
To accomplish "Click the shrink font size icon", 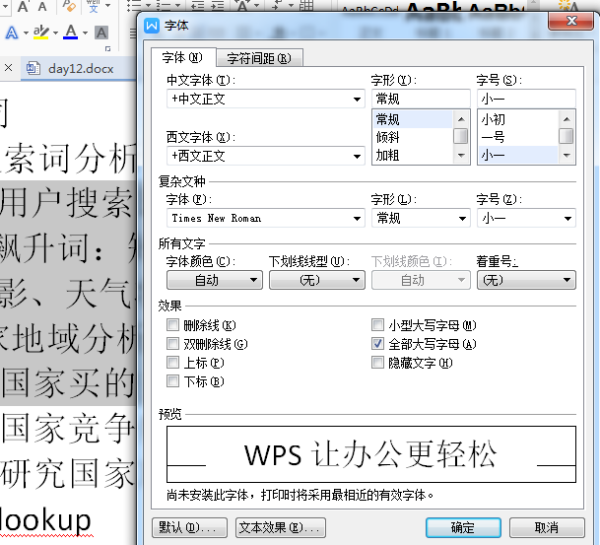I will tap(42, 6).
